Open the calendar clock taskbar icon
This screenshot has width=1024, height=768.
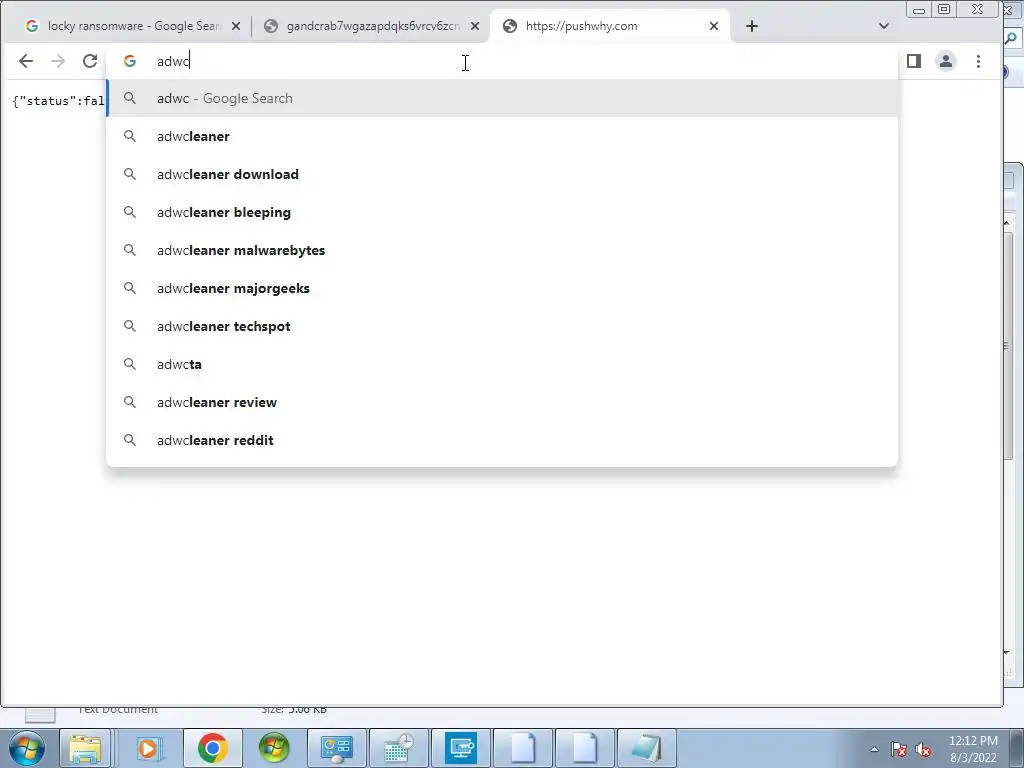click(x=398, y=748)
